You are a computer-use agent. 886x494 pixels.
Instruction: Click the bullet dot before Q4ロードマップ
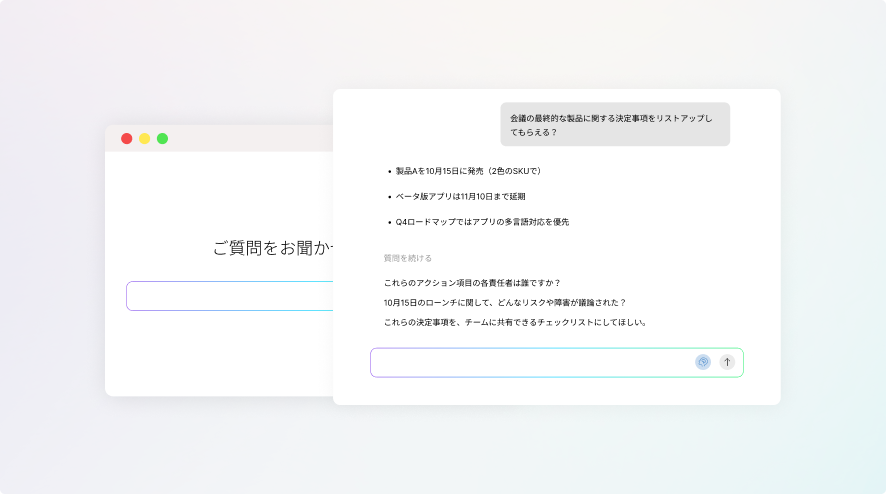point(389,222)
